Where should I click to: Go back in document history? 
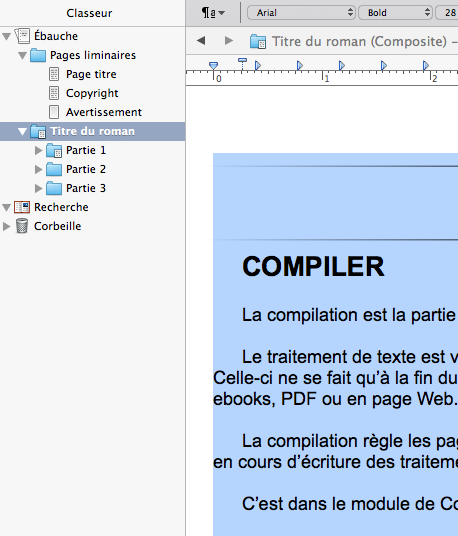point(201,41)
